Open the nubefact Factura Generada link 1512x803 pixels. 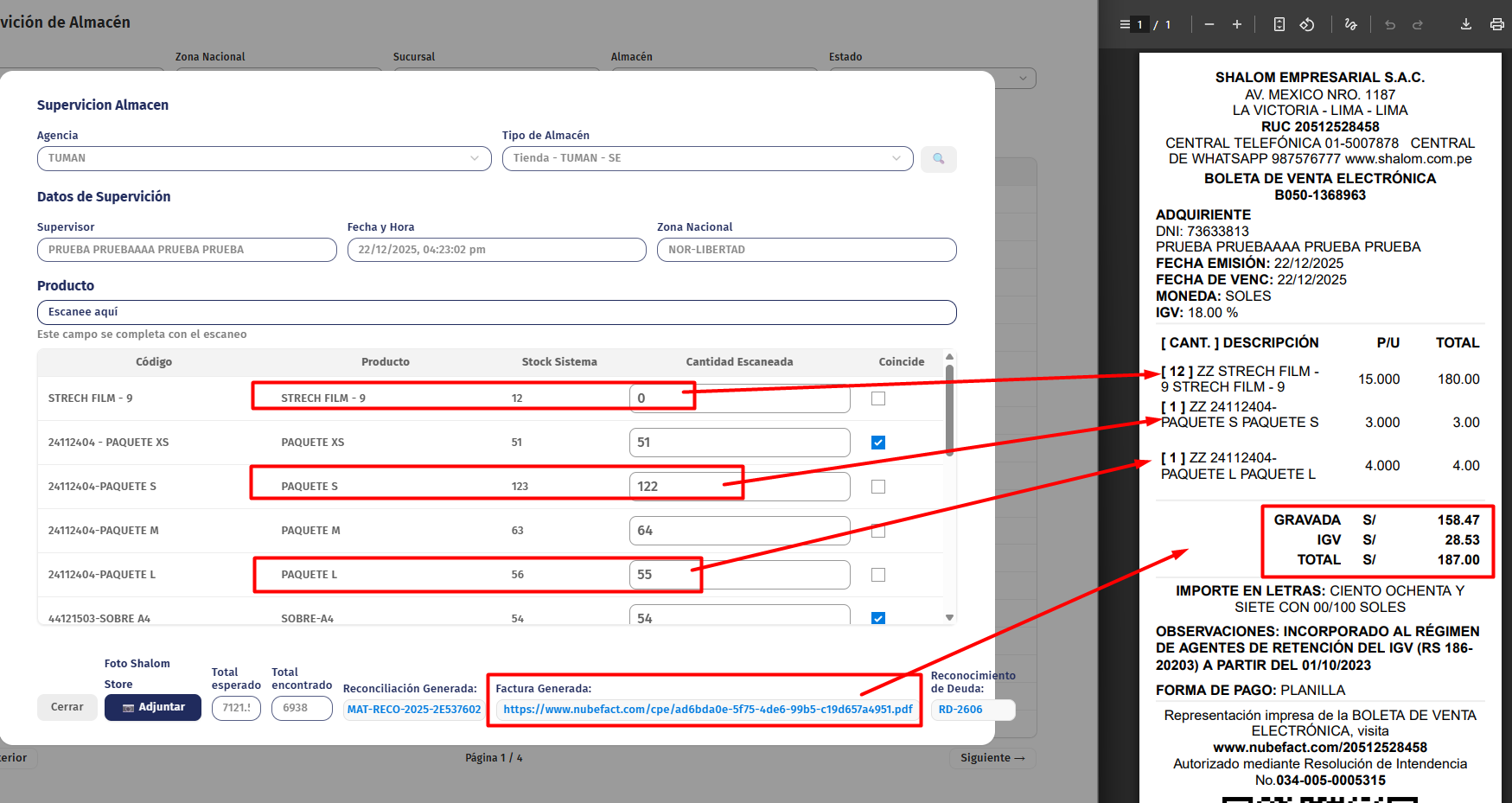(707, 710)
